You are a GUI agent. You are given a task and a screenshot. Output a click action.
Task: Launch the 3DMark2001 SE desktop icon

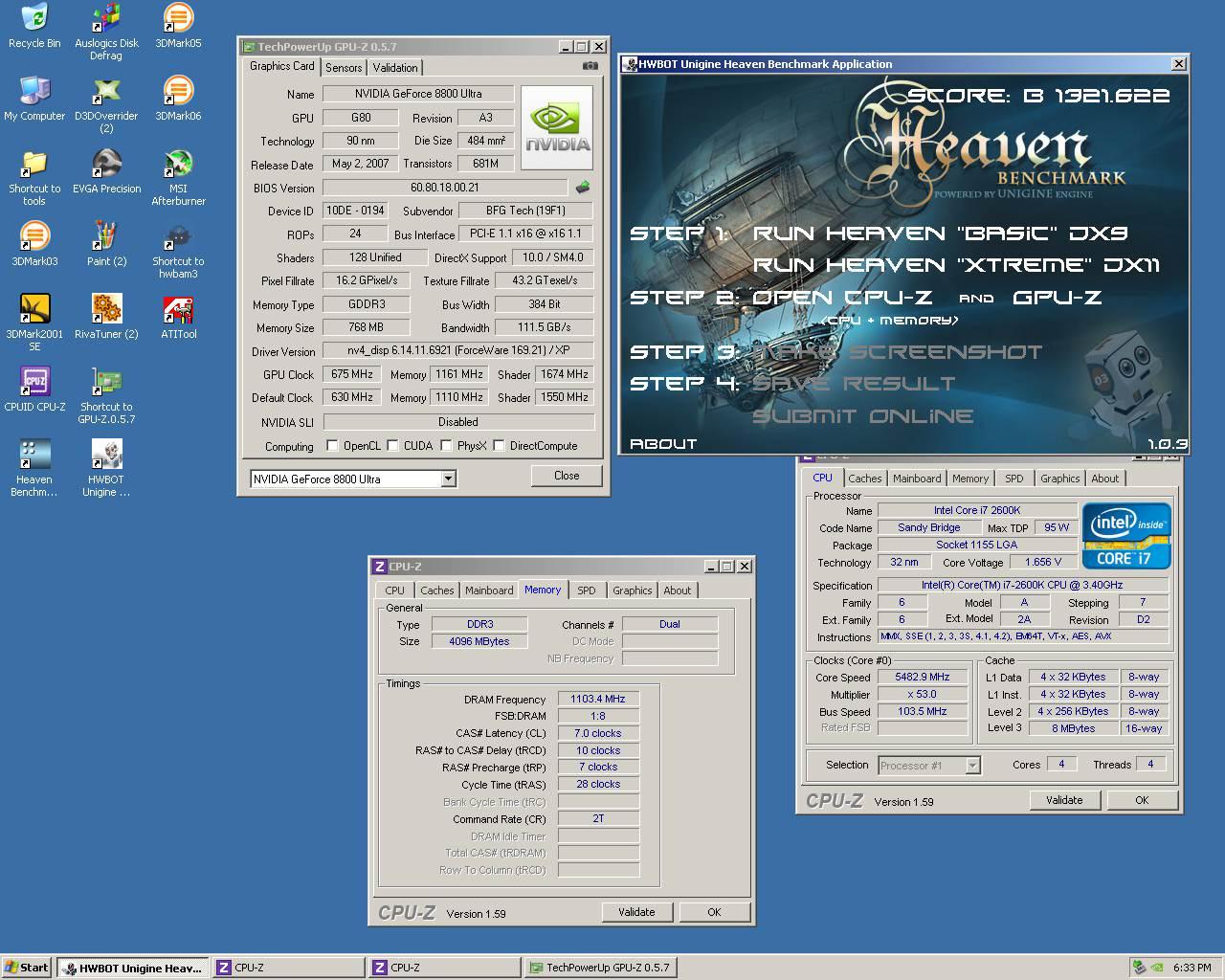coord(34,323)
